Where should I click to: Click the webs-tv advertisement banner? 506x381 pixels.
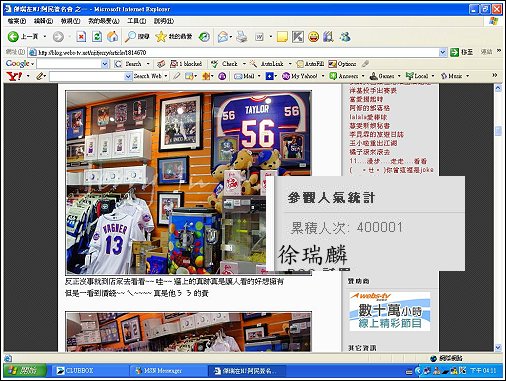point(390,311)
